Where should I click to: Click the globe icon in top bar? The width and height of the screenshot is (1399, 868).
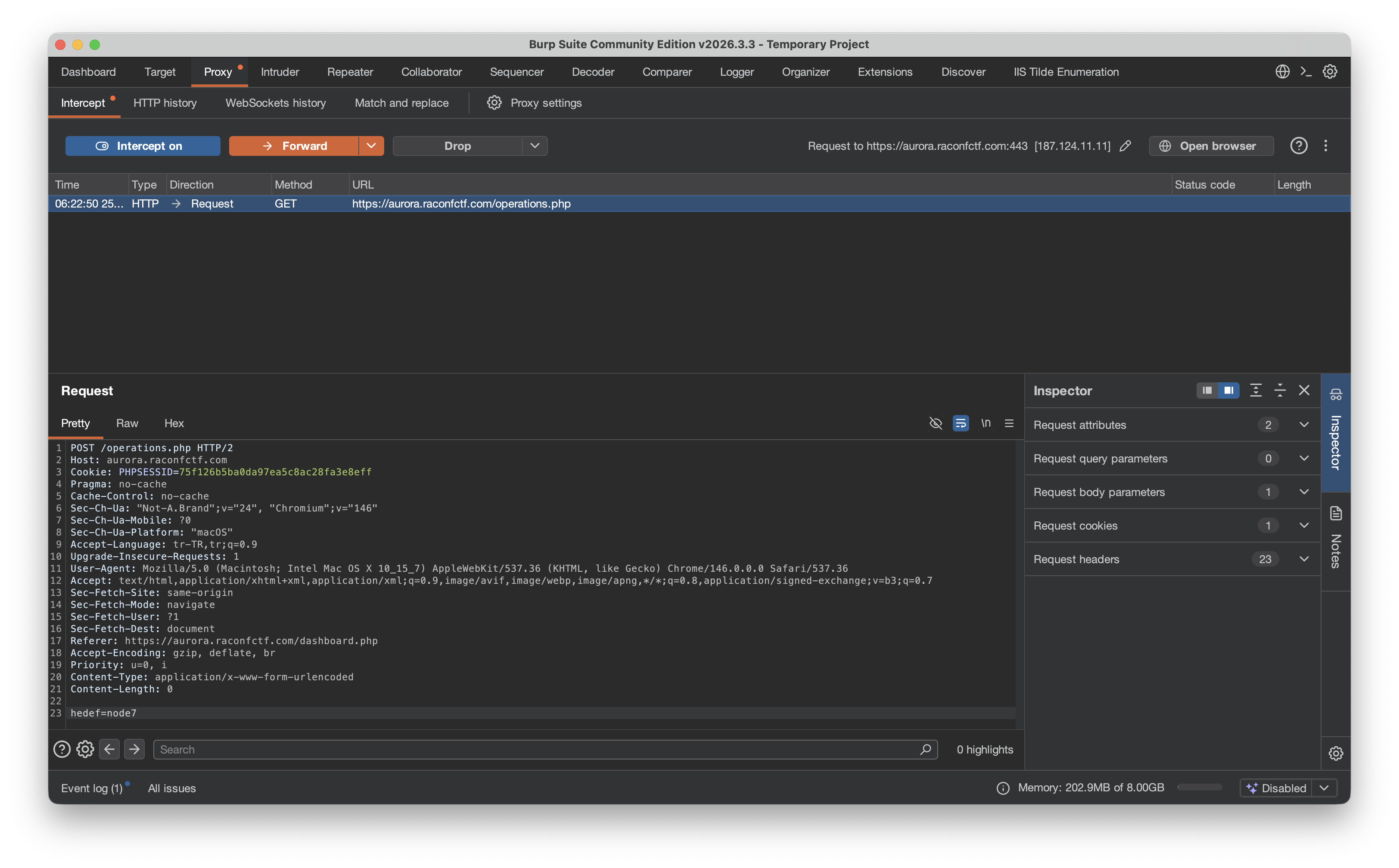click(1282, 72)
